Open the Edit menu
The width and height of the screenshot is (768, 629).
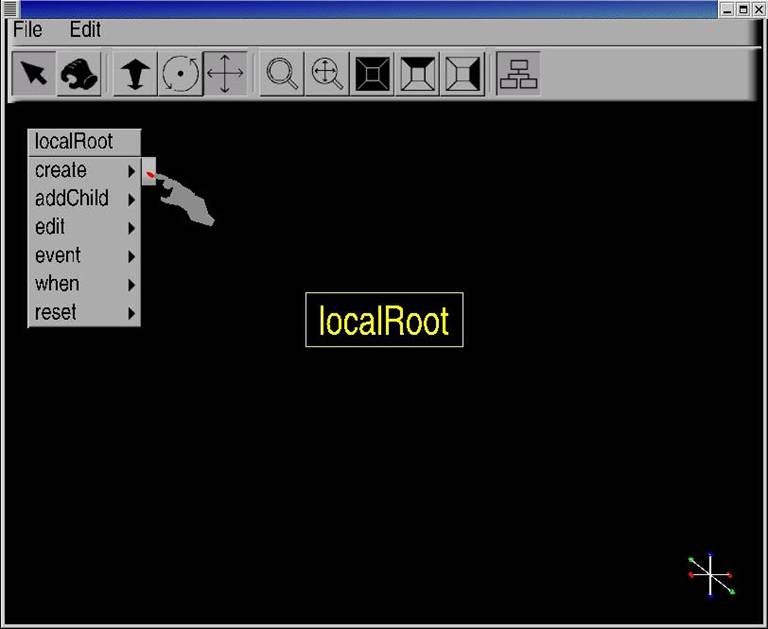coord(85,30)
